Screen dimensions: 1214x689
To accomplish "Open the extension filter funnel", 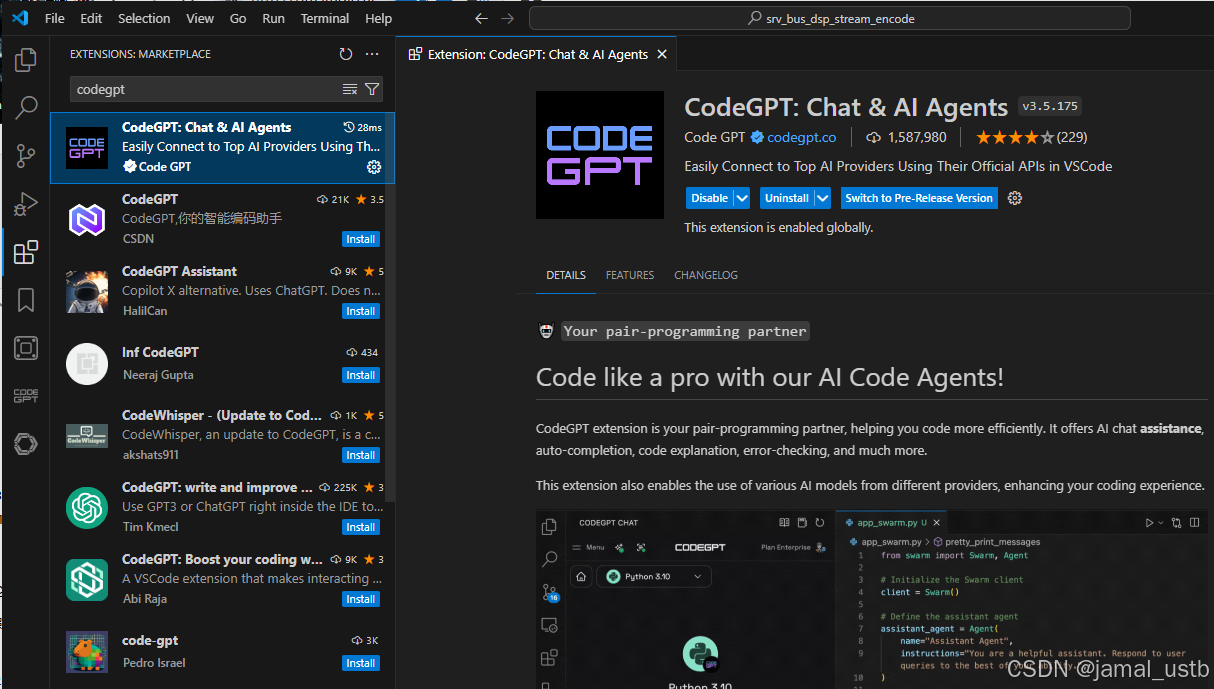I will (x=372, y=89).
